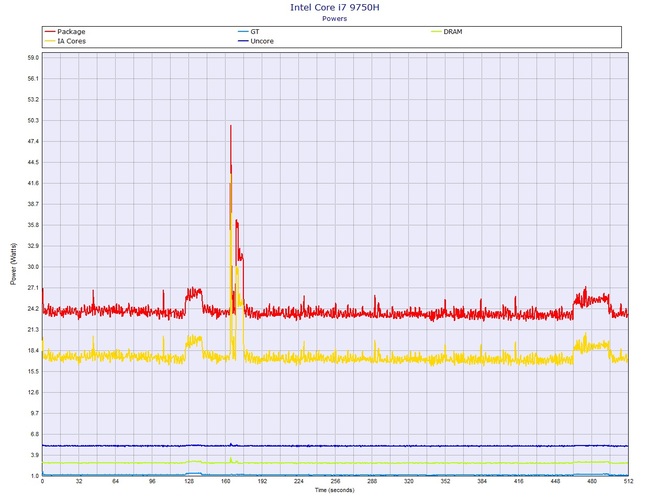Click the Time (seconds) axis label
Viewport: 670px width, 502px height.
(335, 490)
